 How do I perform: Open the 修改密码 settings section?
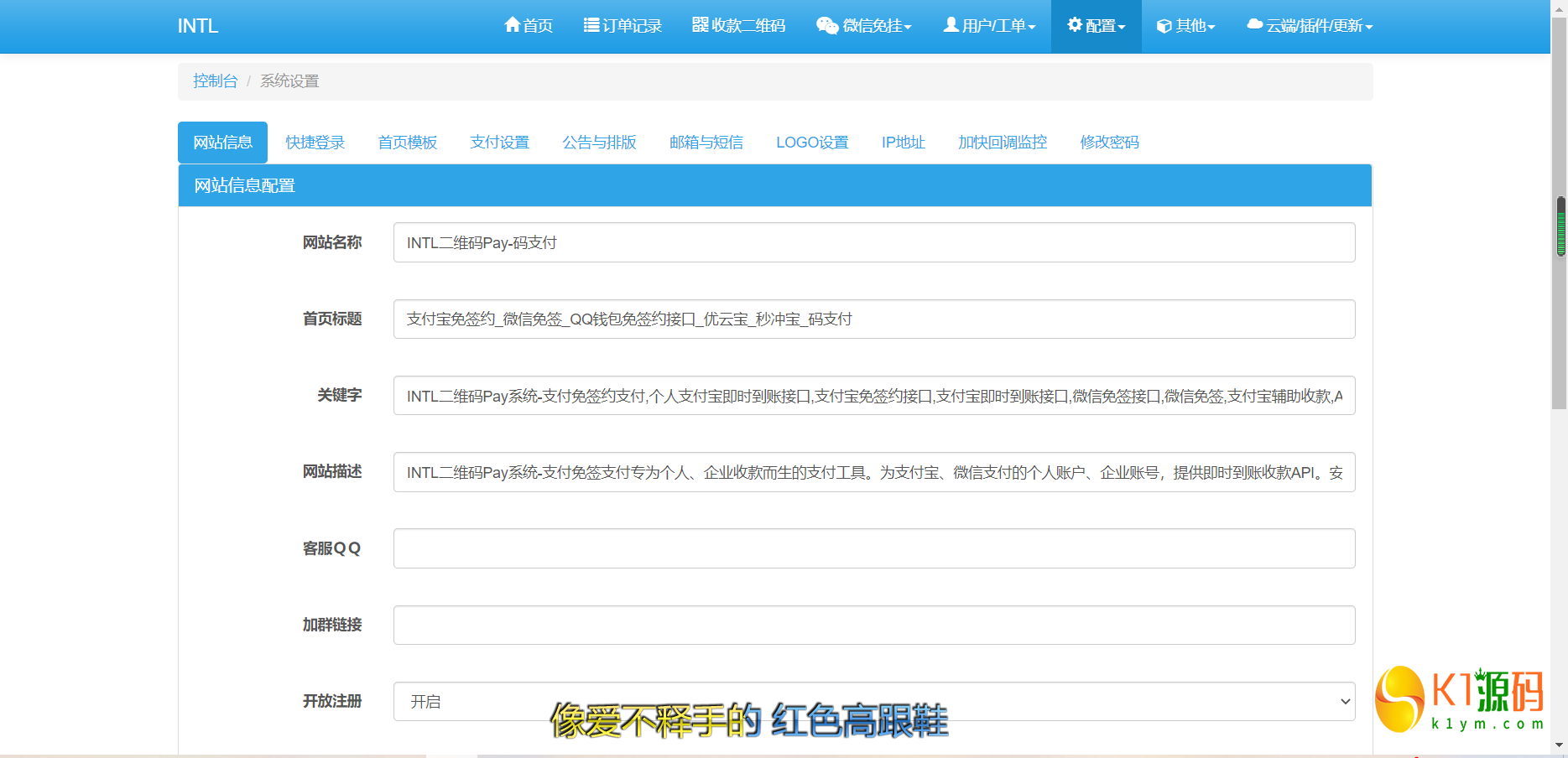[1109, 142]
